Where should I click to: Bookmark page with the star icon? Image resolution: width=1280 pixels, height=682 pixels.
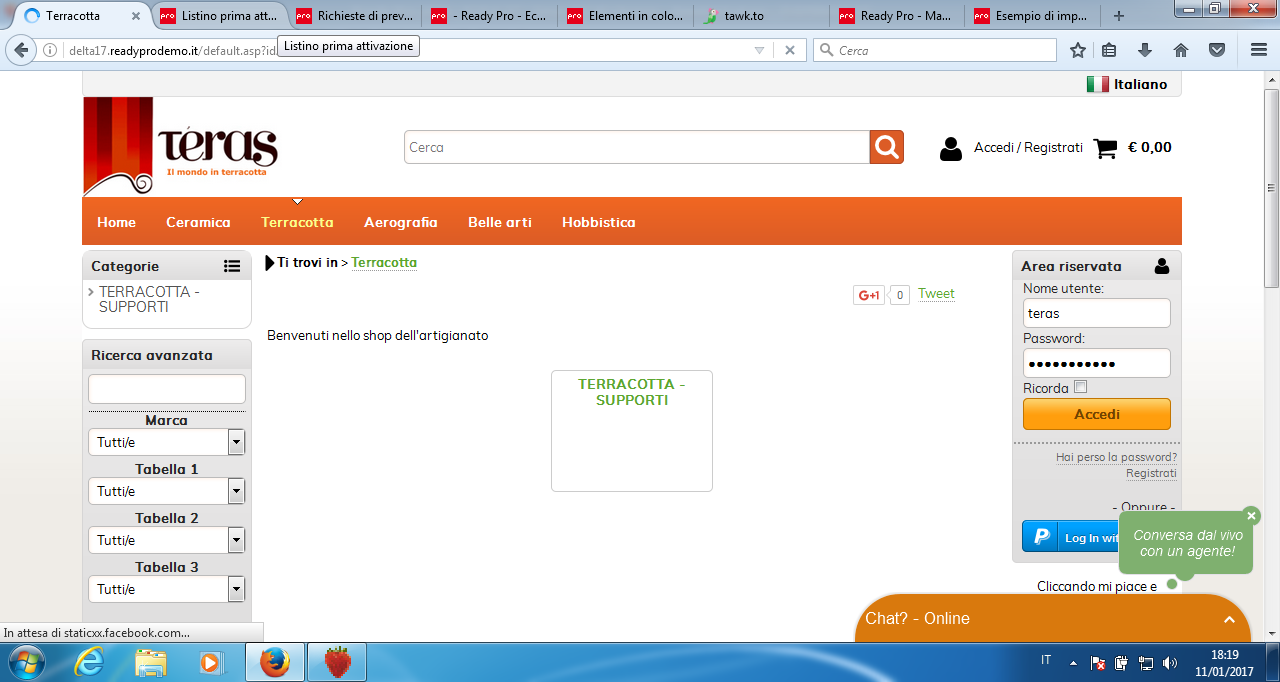coord(1078,50)
